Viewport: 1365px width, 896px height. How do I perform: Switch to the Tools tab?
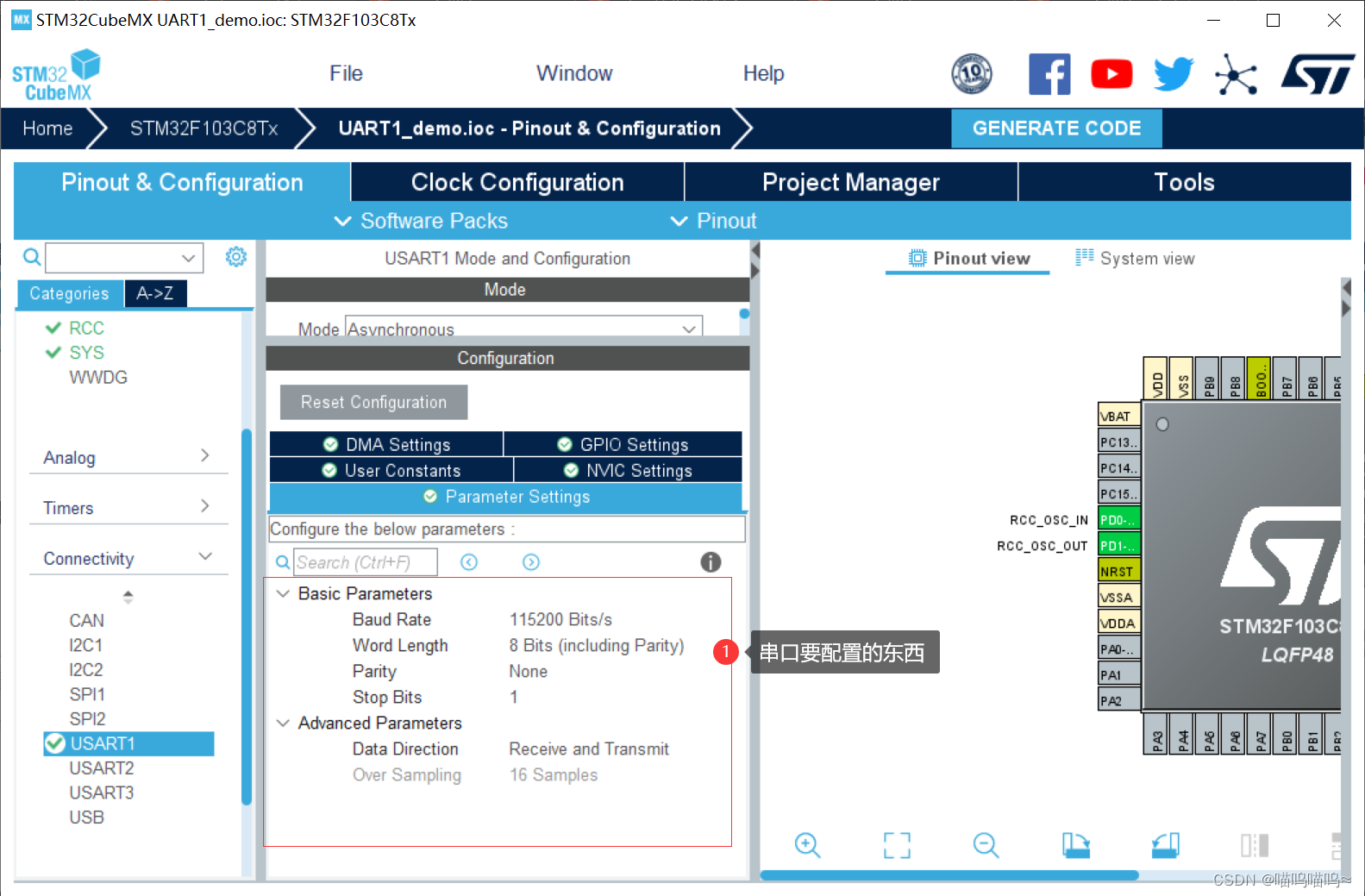tap(1185, 182)
